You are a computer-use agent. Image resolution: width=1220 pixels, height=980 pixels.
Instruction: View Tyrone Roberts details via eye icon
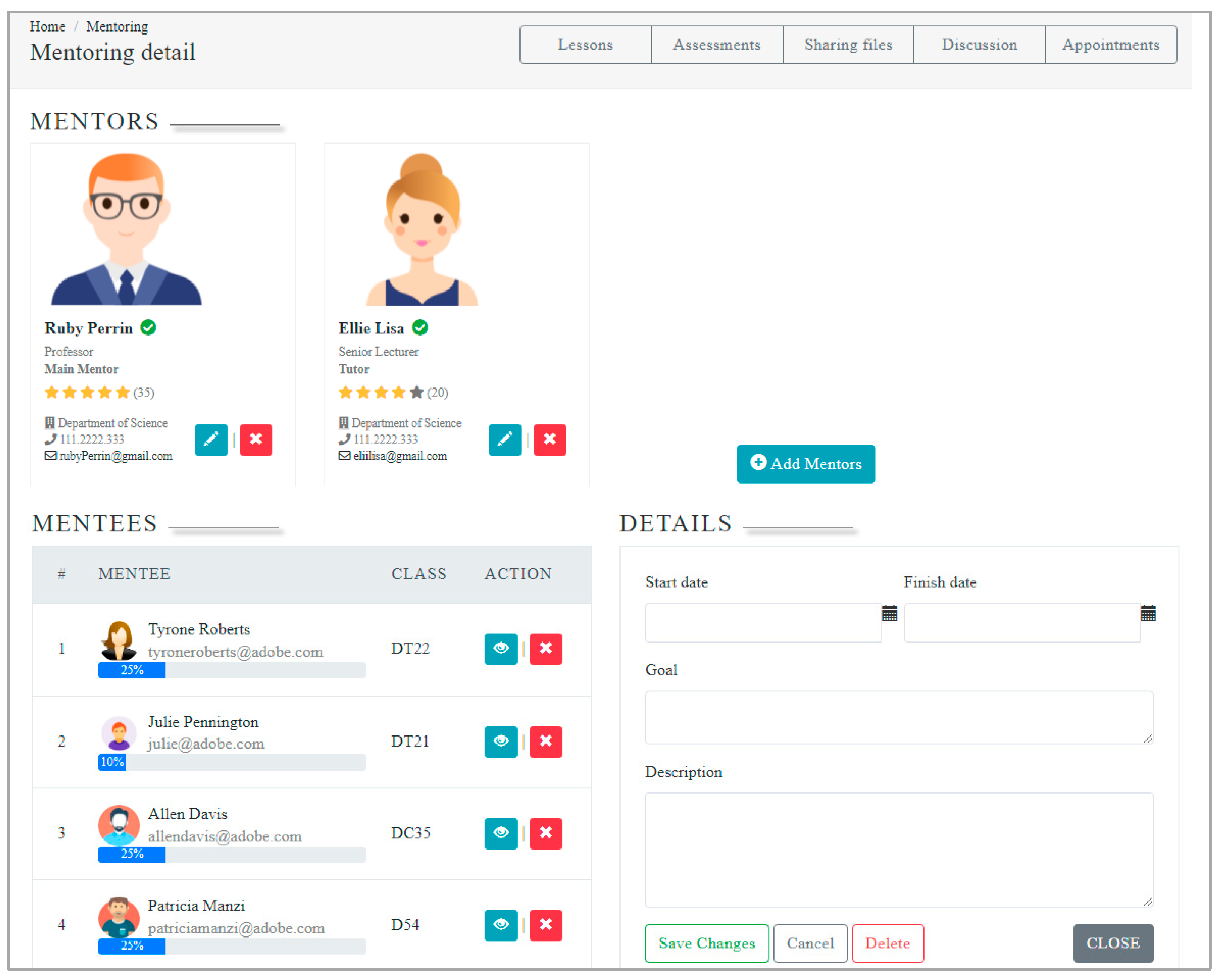coord(501,649)
